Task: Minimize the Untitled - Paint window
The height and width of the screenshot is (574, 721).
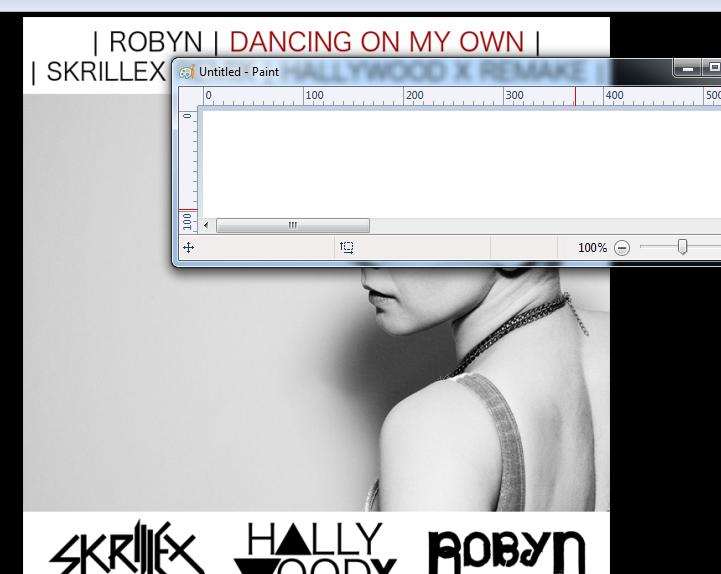Action: tap(687, 68)
